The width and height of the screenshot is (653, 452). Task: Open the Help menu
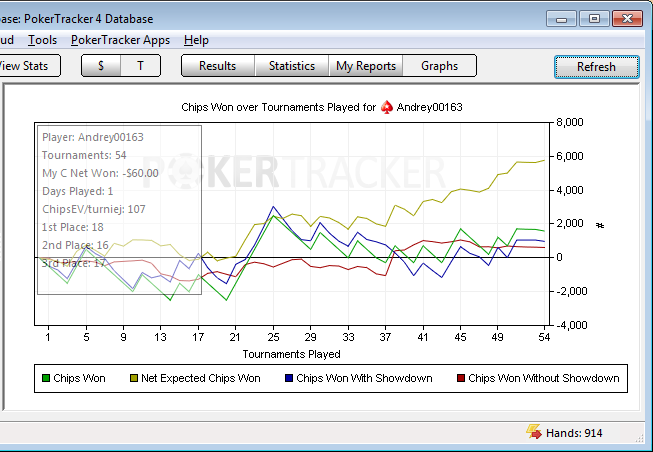196,40
